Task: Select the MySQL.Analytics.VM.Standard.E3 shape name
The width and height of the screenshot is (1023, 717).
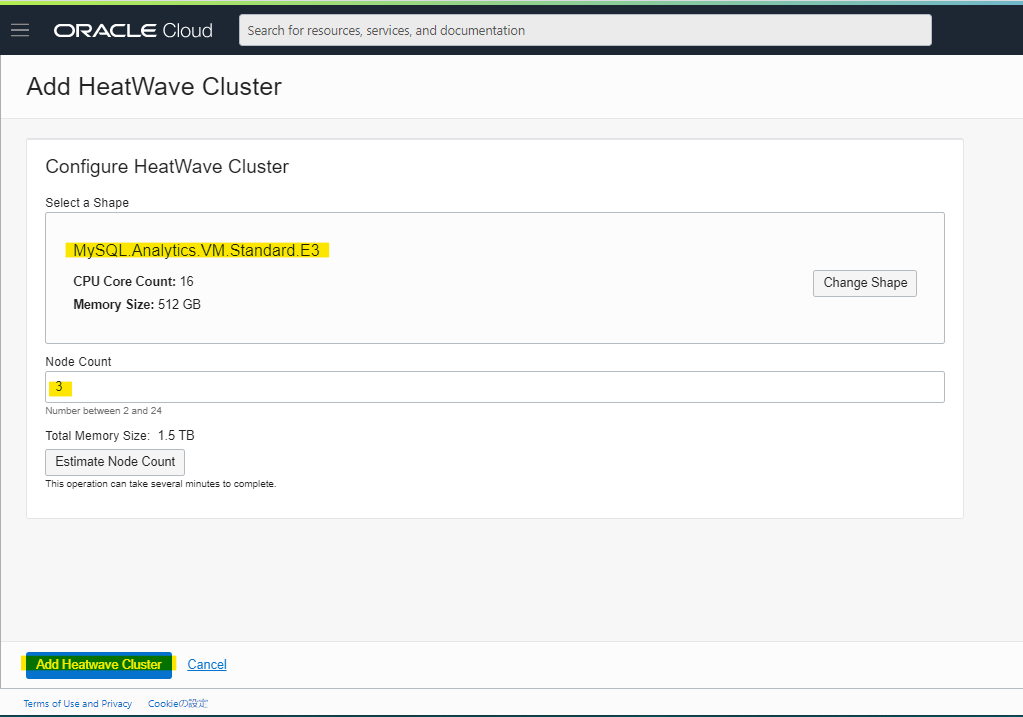Action: click(x=196, y=251)
